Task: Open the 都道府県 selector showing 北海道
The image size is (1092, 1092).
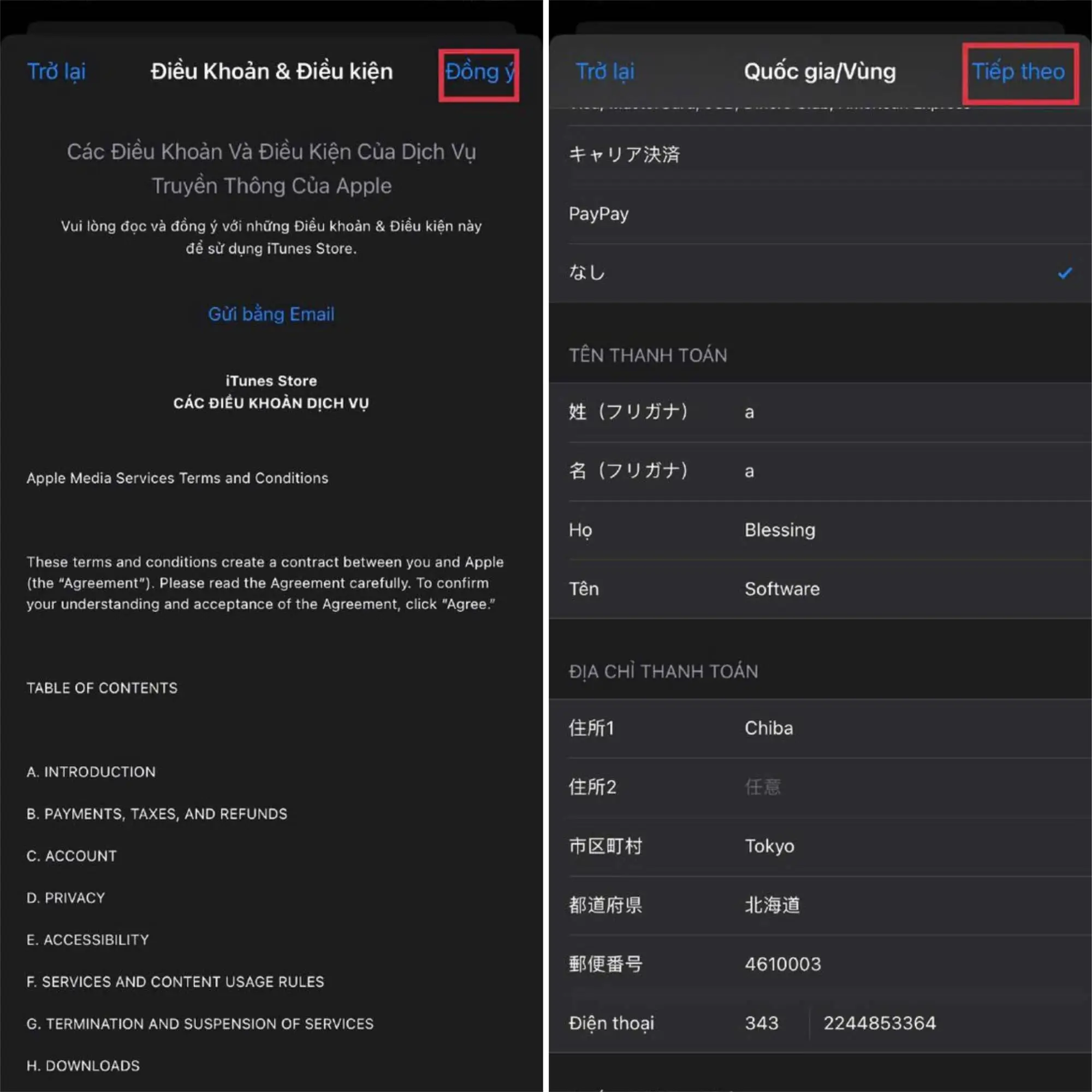Action: pos(772,905)
